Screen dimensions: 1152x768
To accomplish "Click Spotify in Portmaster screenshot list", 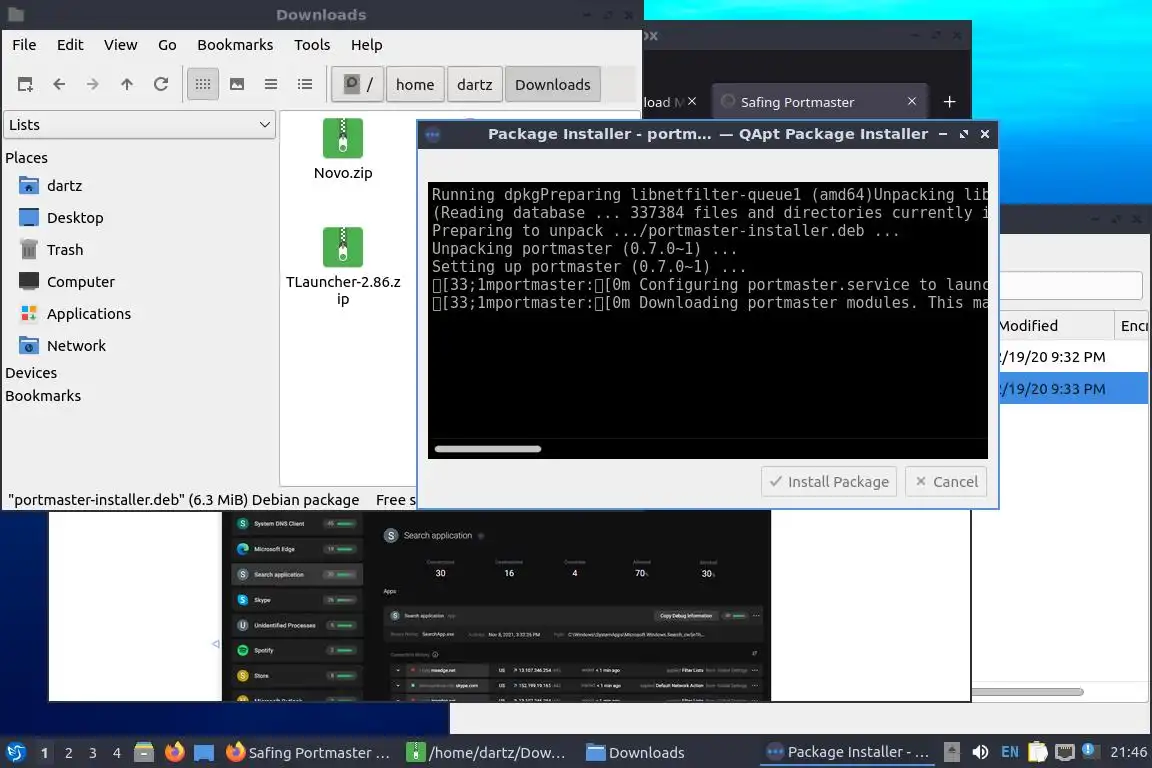I will click(297, 650).
